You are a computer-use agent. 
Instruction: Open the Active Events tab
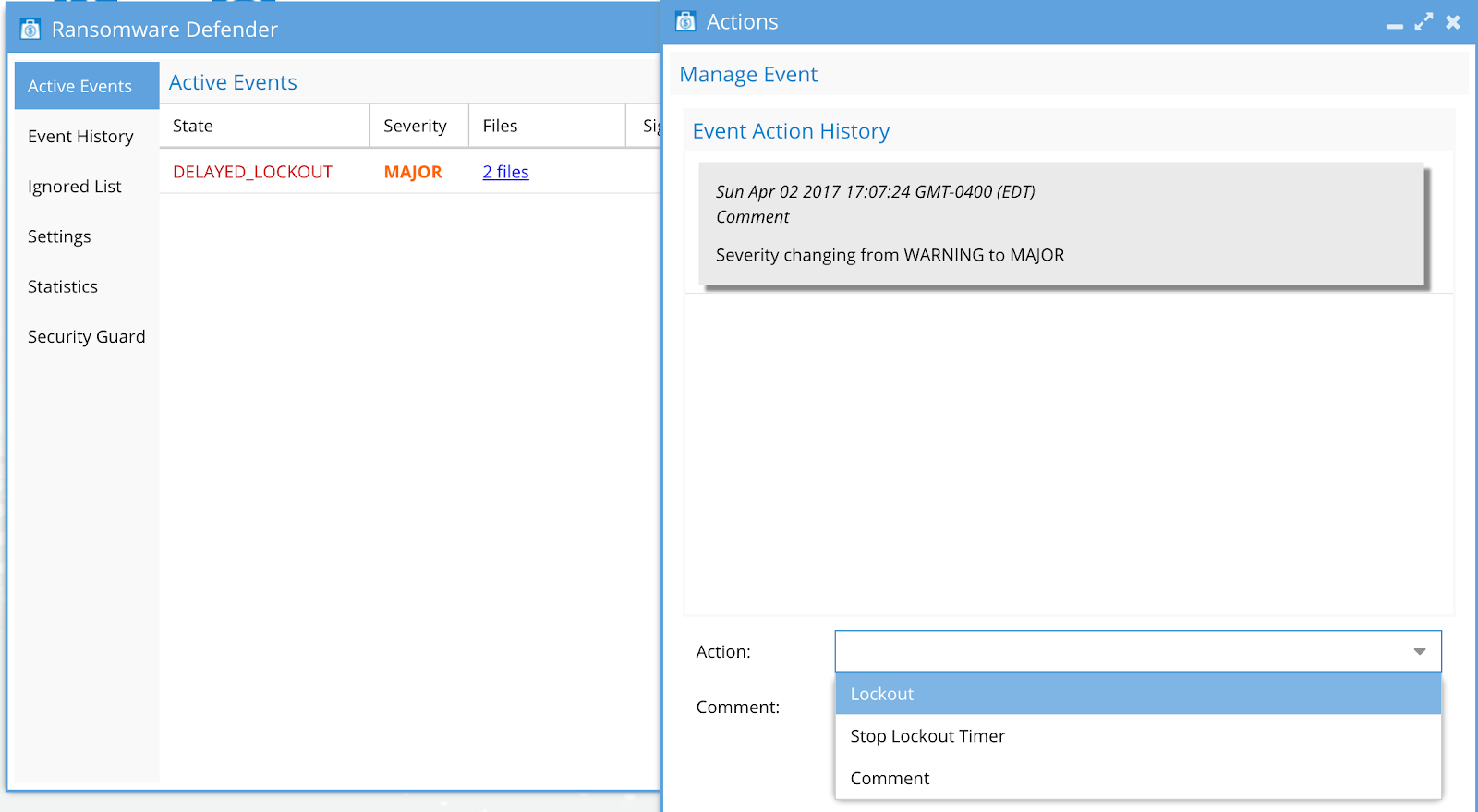click(87, 86)
